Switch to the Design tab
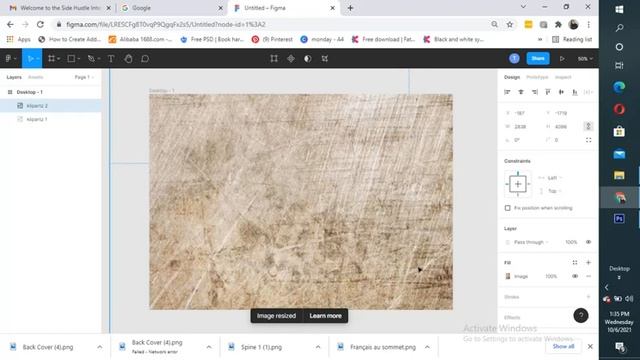The width and height of the screenshot is (640, 360). (x=512, y=77)
